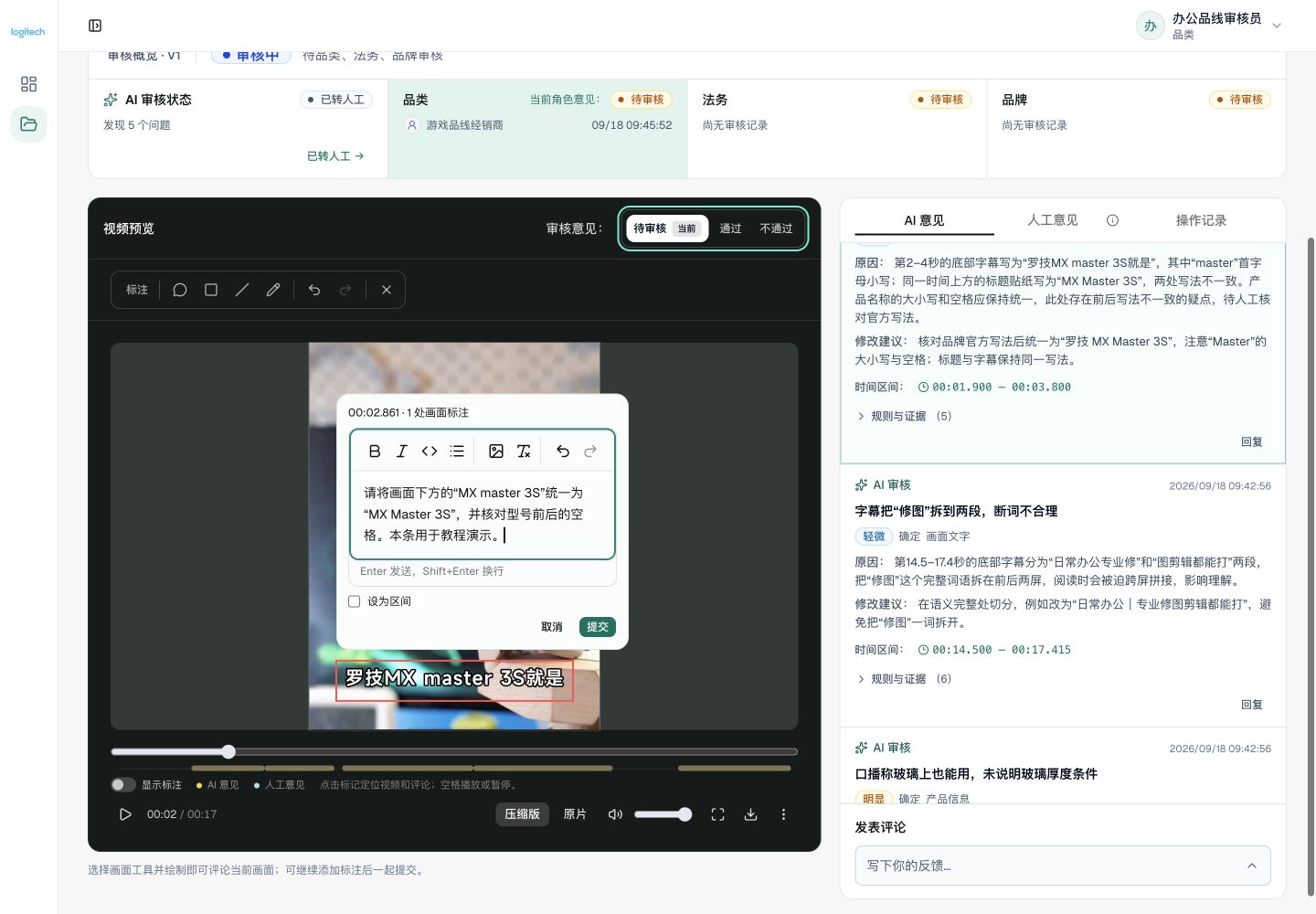Viewport: 1316px width, 914px height.
Task: Insert image in comment editor
Action: click(x=496, y=451)
